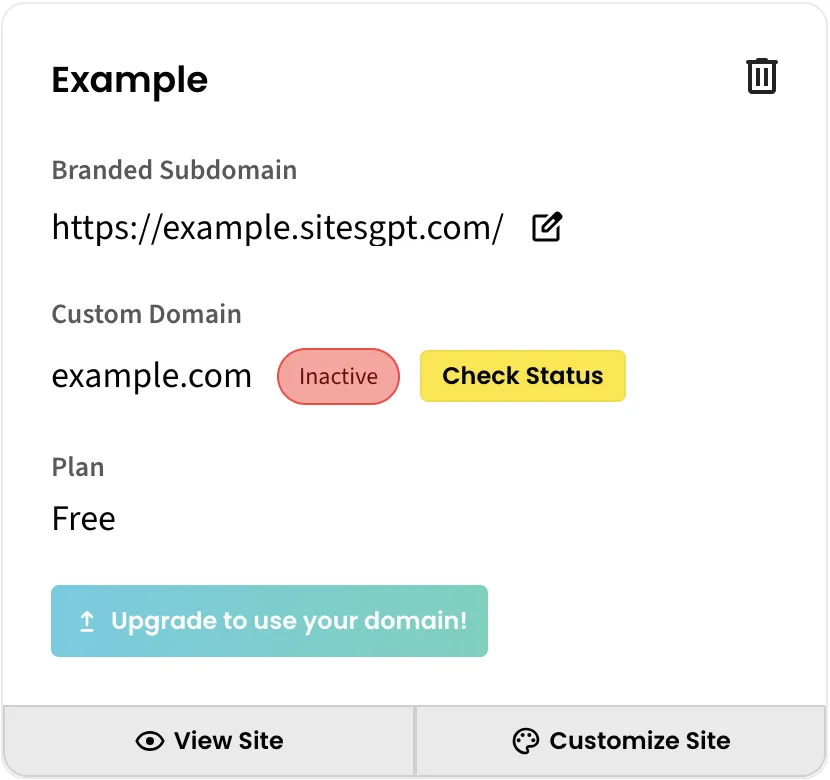This screenshot has height=780, width=830.
Task: Click the Custom Domain label
Action: tap(146, 314)
